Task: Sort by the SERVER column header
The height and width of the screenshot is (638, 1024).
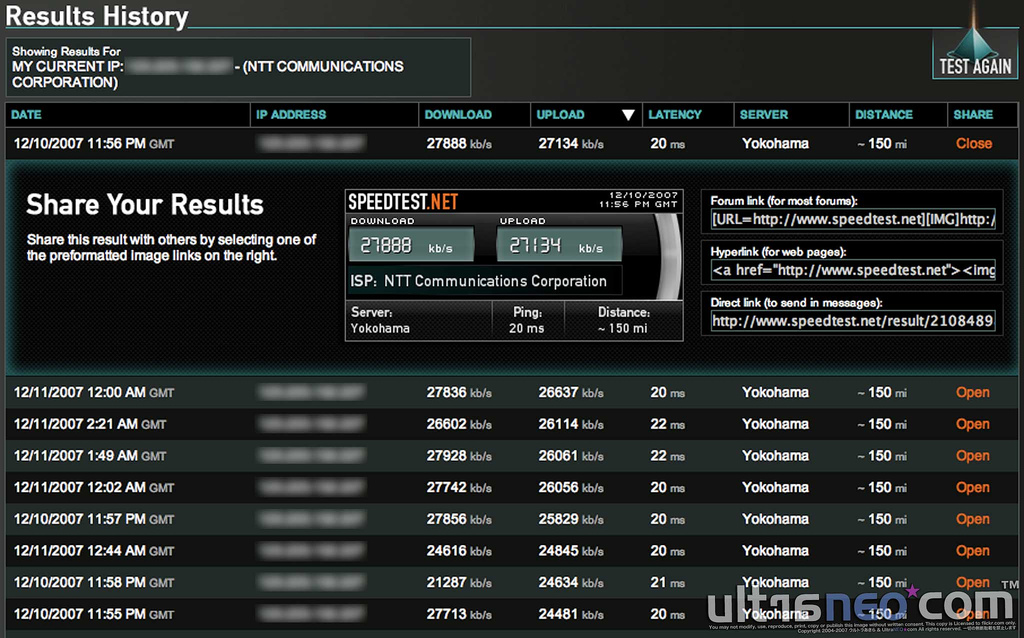Action: [x=763, y=115]
